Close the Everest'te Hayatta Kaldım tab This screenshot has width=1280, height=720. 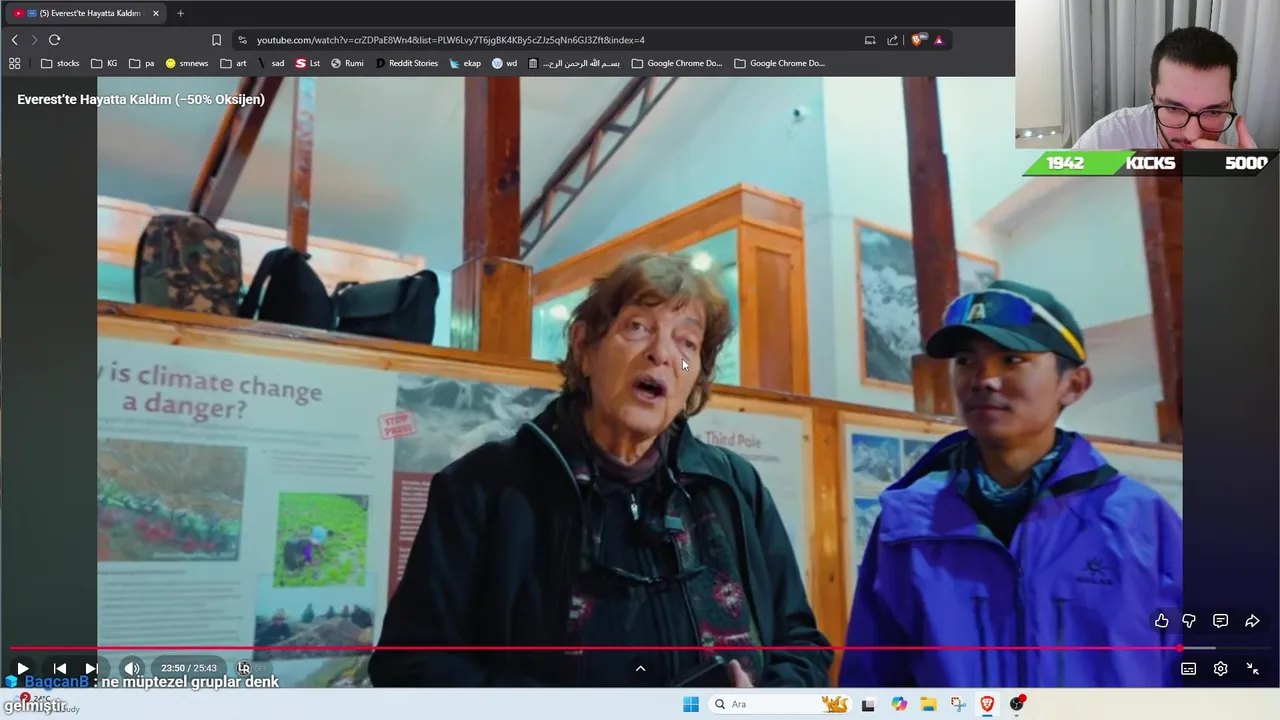pos(155,13)
